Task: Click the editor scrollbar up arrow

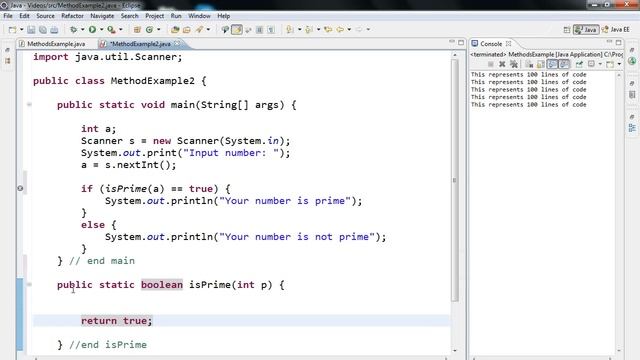Action: (x=455, y=54)
